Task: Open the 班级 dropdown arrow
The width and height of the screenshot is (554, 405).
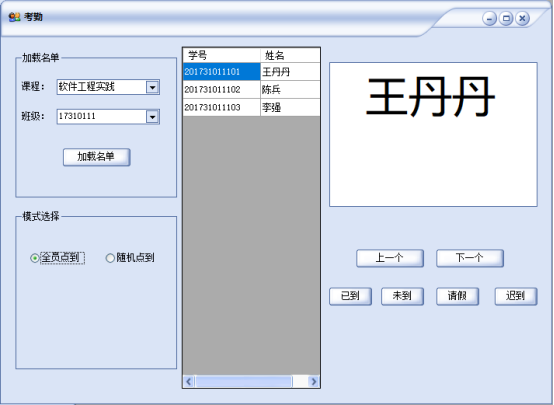Action: point(152,117)
